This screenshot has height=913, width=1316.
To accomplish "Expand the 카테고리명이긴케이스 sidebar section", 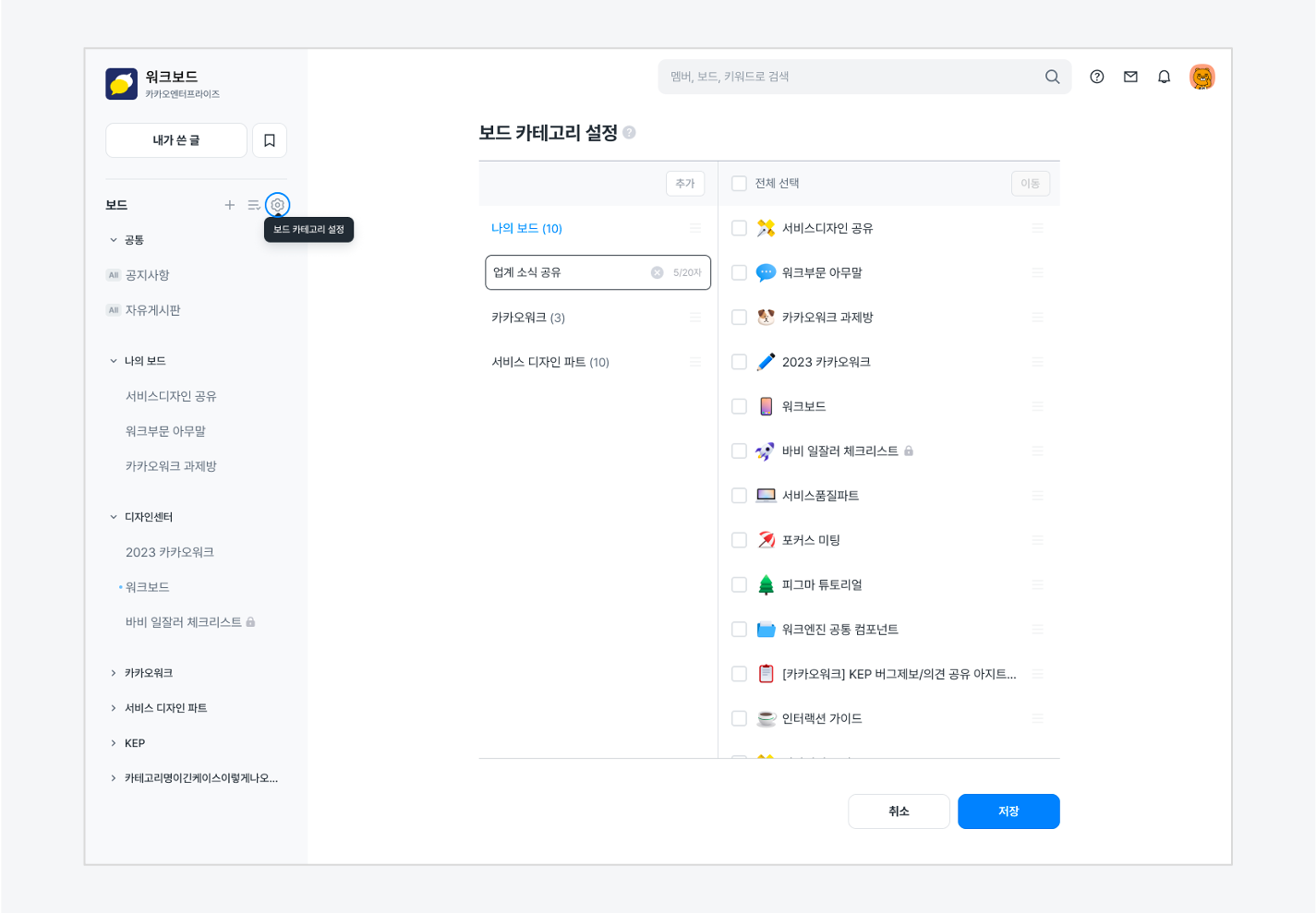I will coord(114,778).
